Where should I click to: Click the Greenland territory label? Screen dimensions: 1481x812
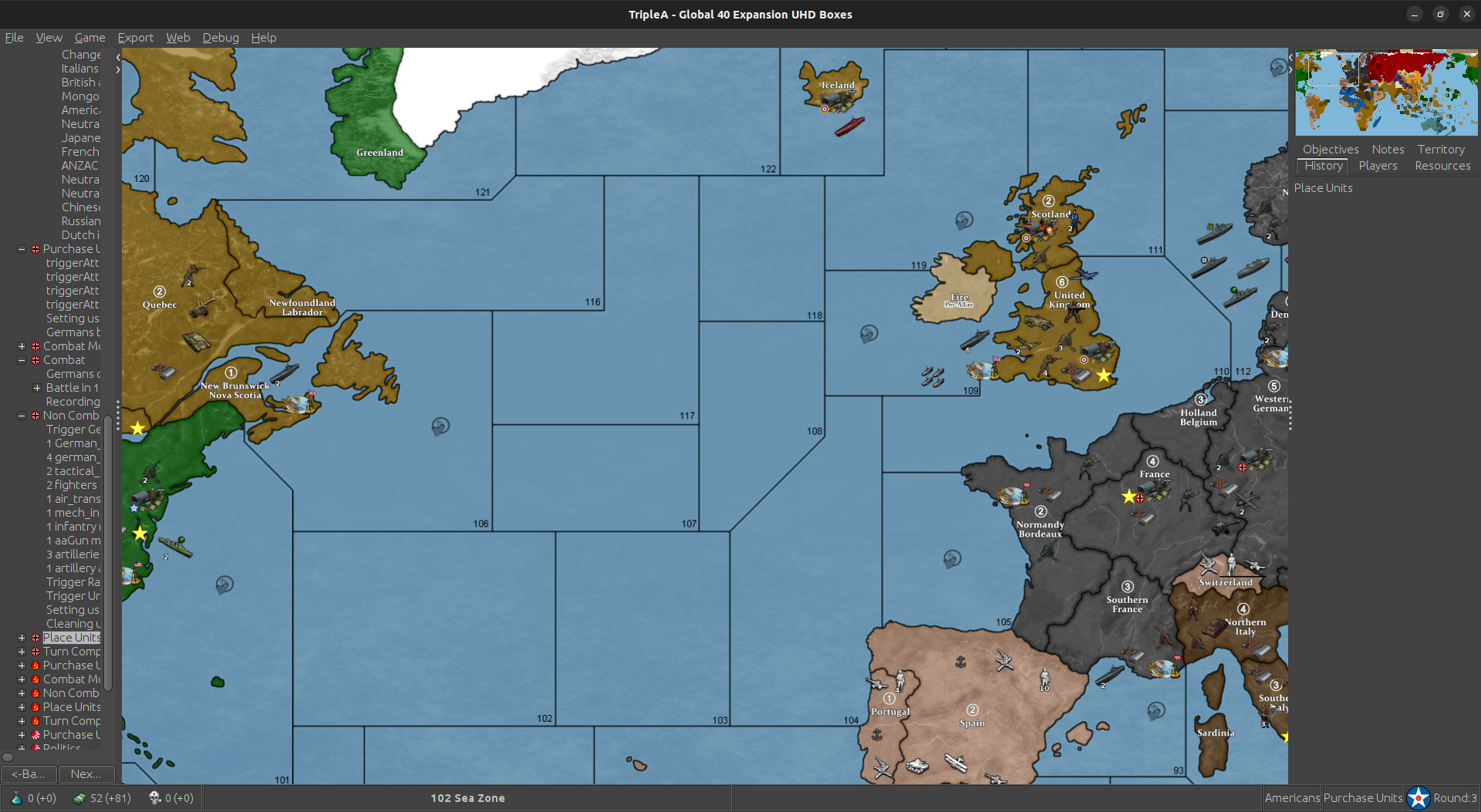click(380, 153)
